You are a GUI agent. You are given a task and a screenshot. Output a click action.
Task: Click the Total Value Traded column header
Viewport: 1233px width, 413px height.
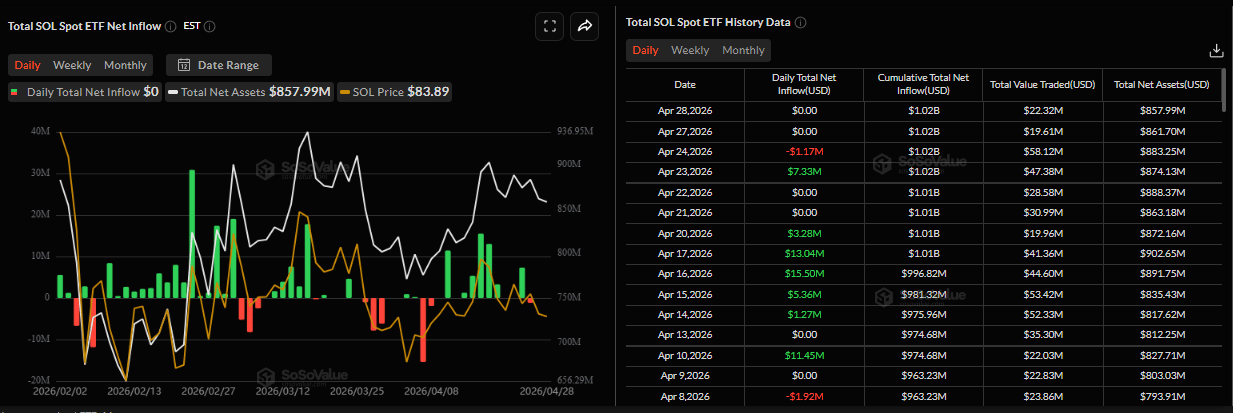click(1043, 84)
